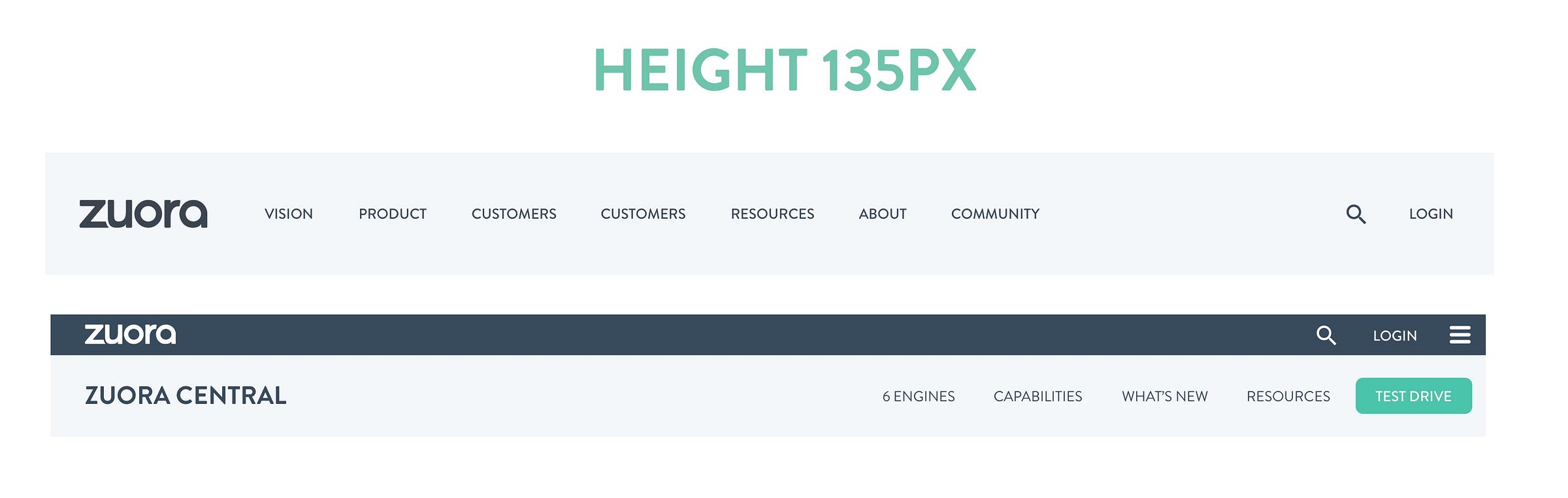
Task: Click the Zuora Central title
Action: coord(186,395)
